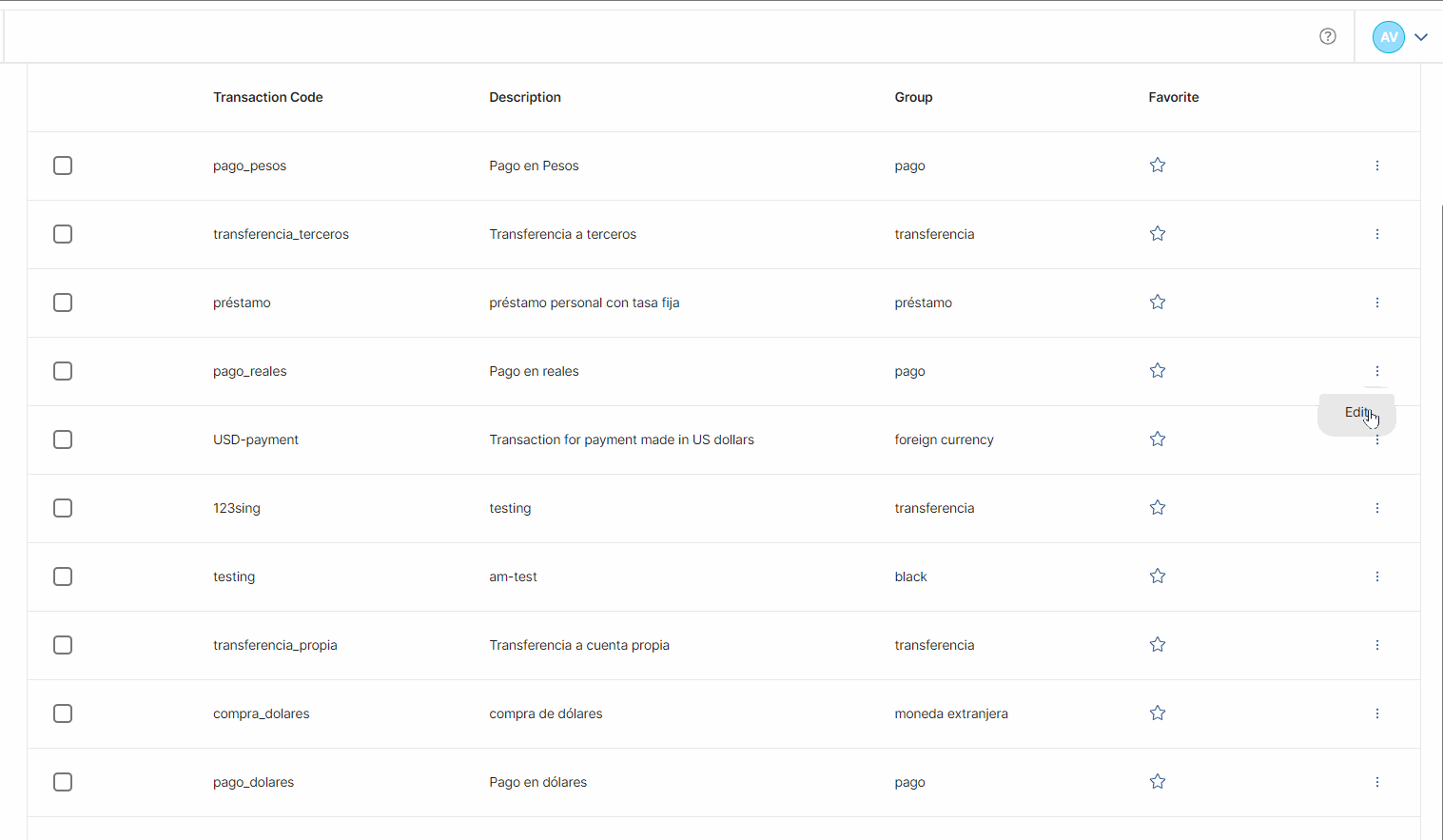
Task: Open three-dot menu for préstamo row
Action: tap(1377, 303)
